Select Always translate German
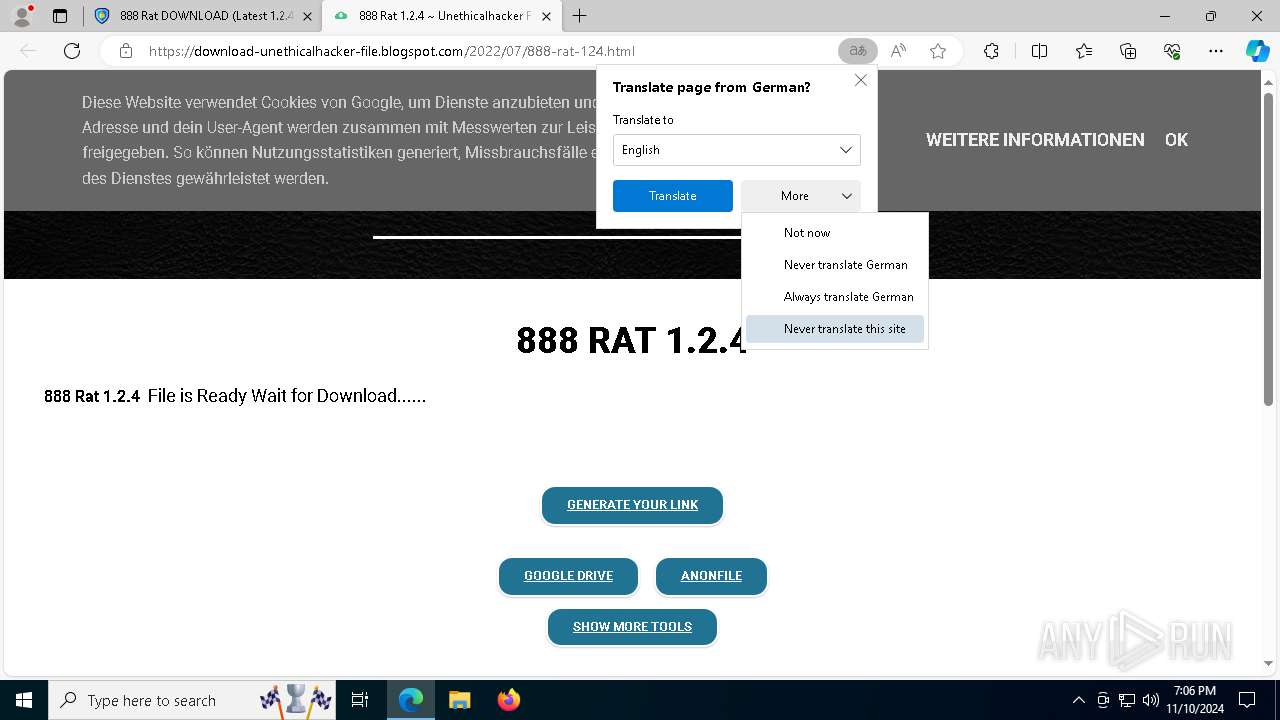 click(835, 297)
